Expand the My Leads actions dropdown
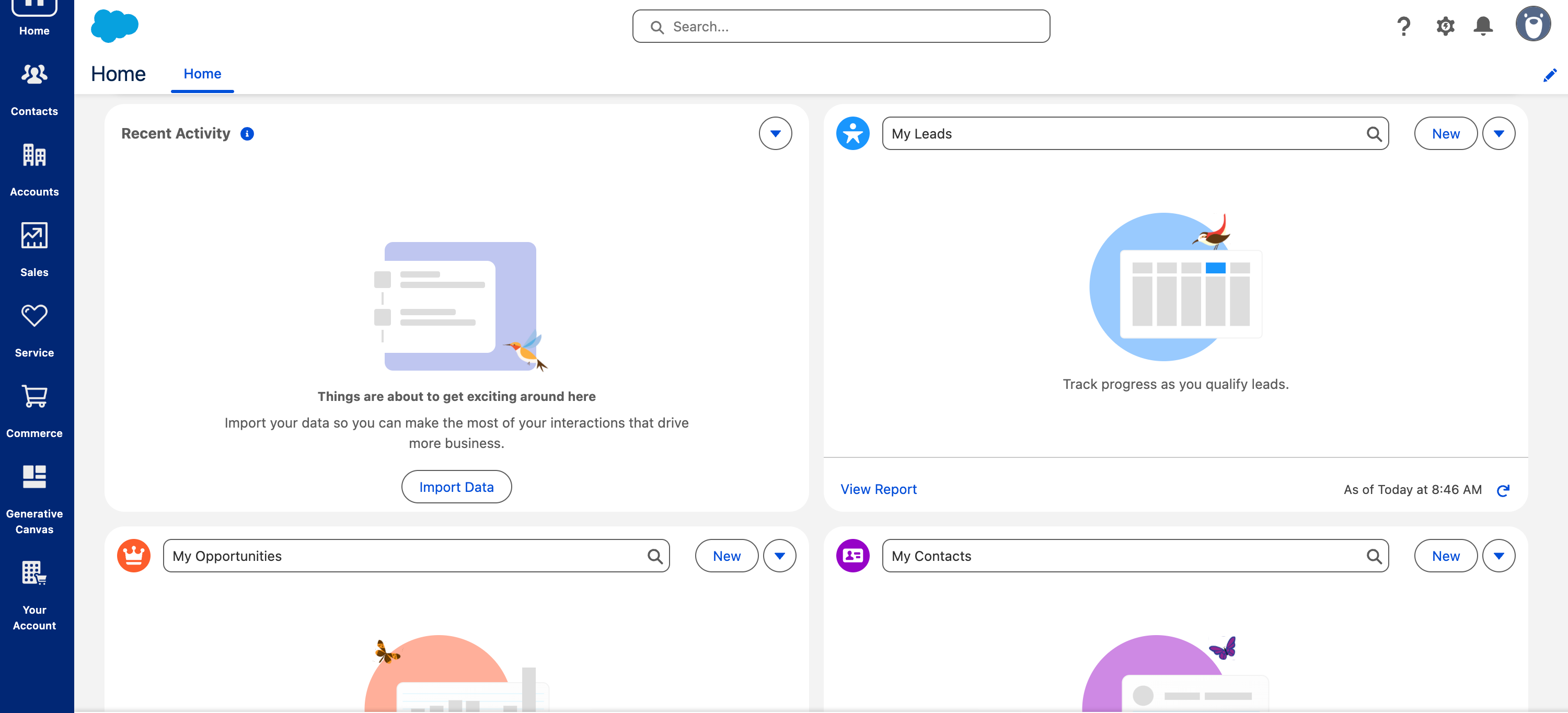 point(1498,133)
